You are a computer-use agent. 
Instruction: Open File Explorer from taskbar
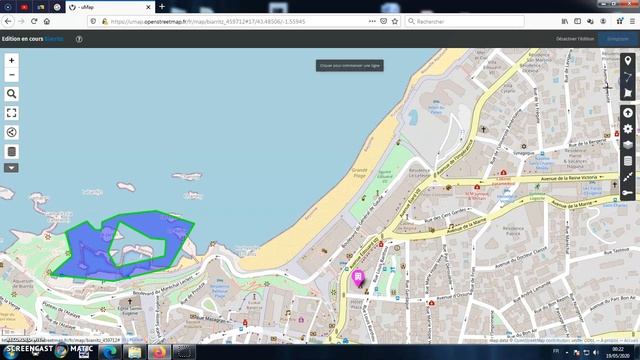pyautogui.click(x=134, y=352)
